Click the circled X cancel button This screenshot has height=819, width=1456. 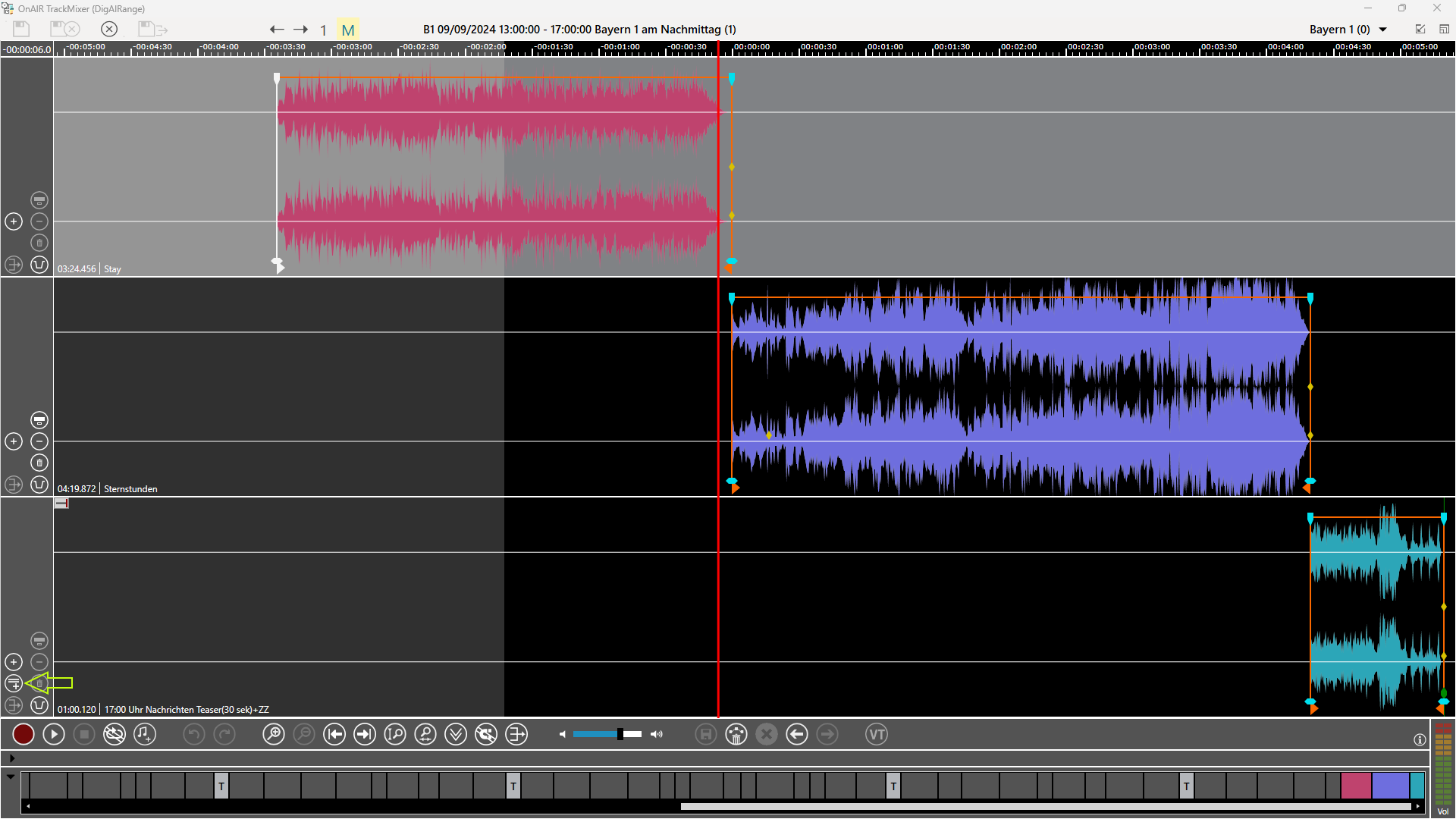(109, 29)
